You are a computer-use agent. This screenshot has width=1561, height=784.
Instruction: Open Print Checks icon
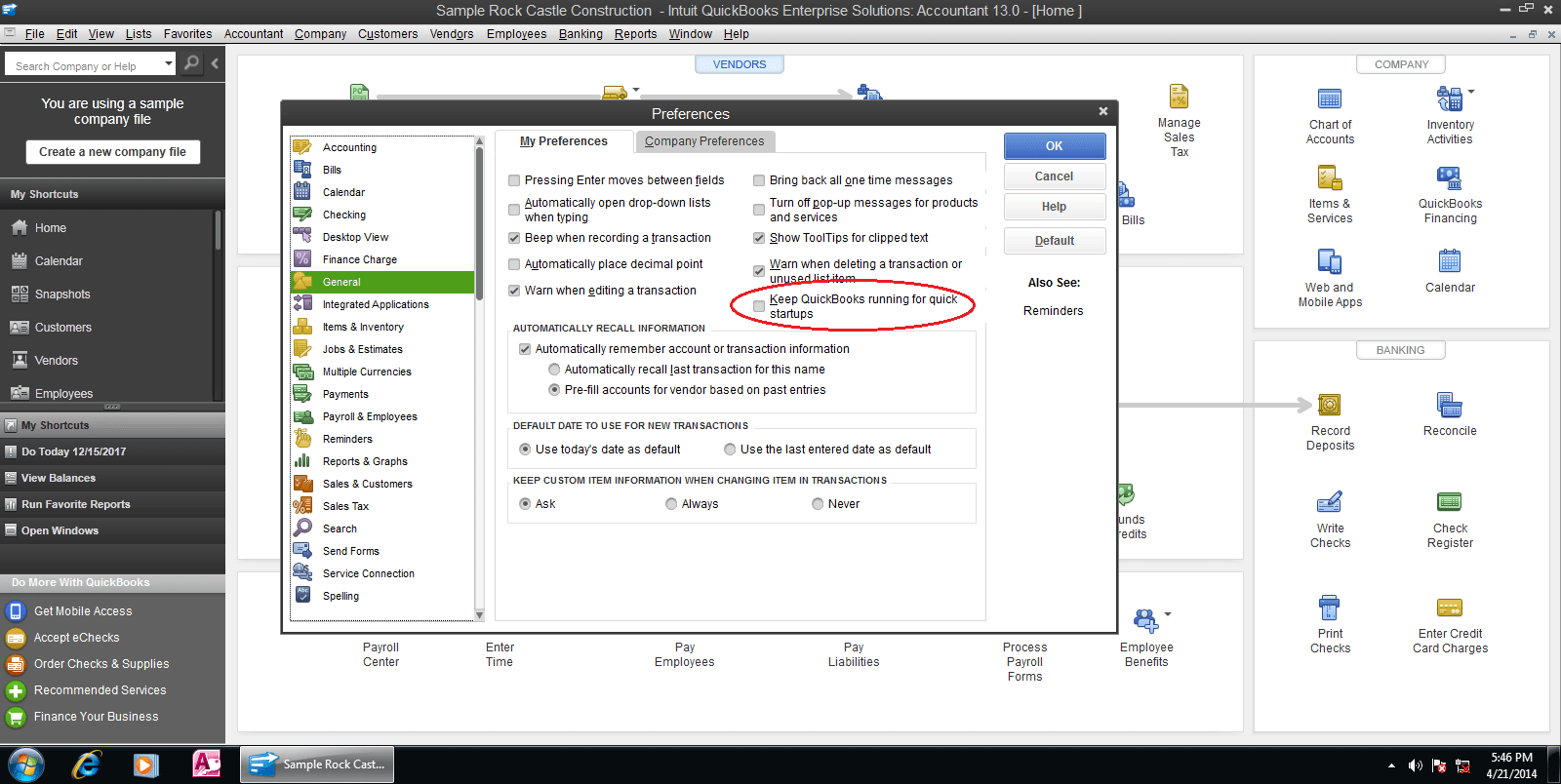[x=1330, y=608]
